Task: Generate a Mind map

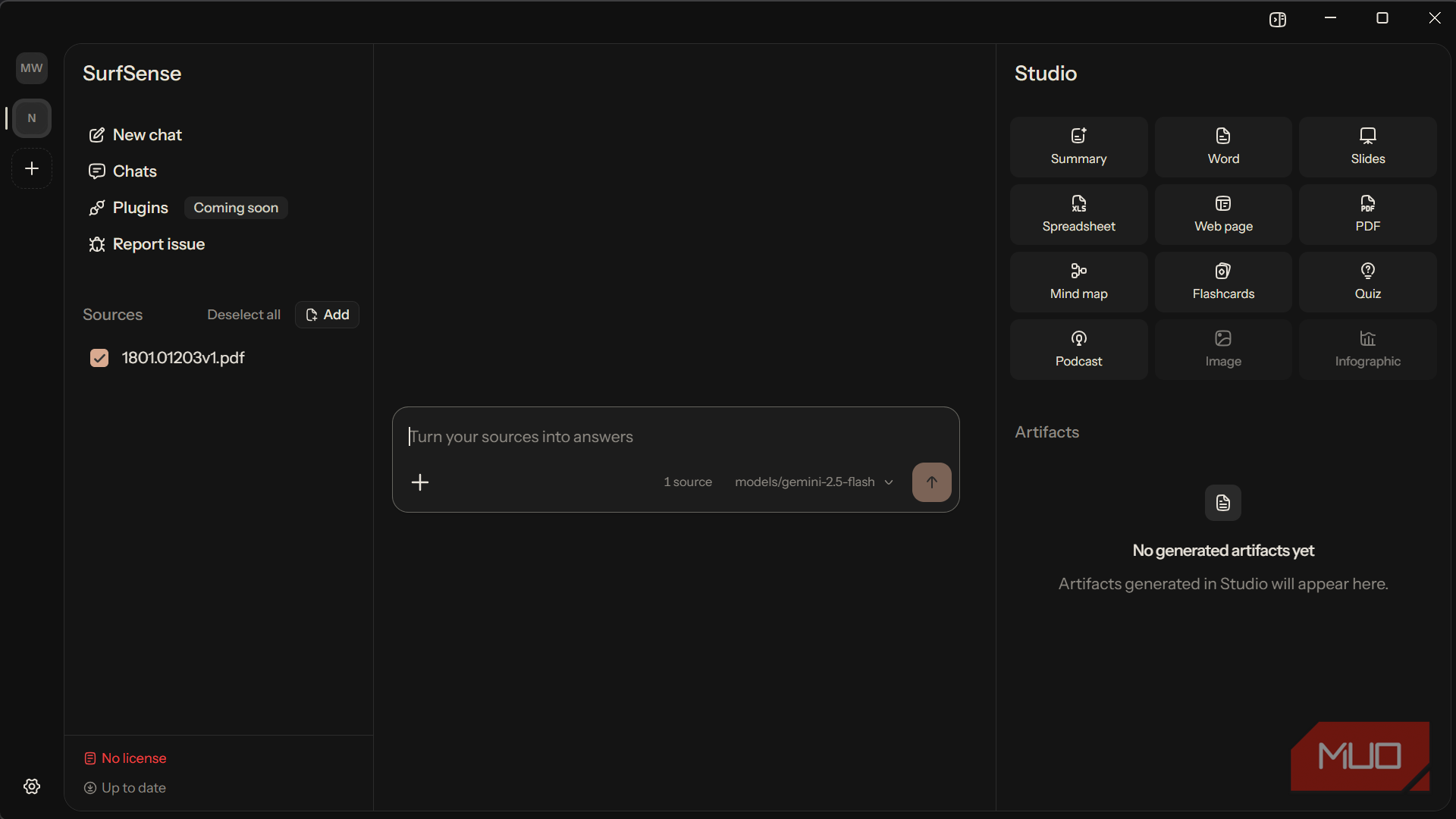Action: [1078, 282]
